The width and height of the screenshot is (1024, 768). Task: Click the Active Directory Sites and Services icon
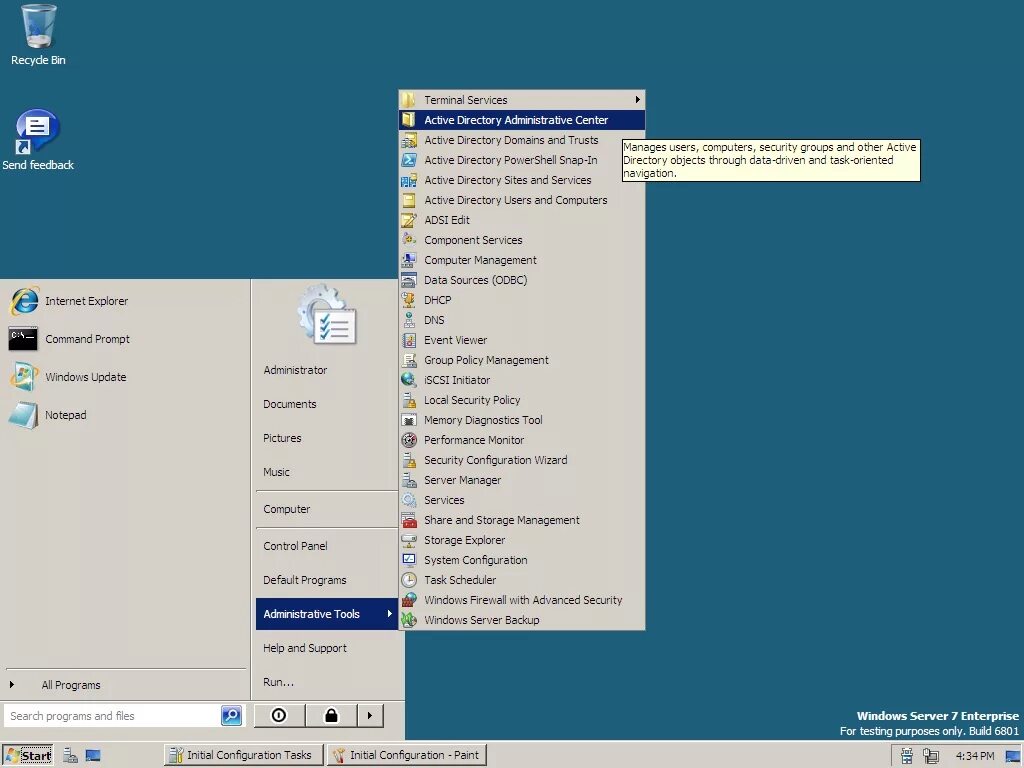(x=409, y=180)
